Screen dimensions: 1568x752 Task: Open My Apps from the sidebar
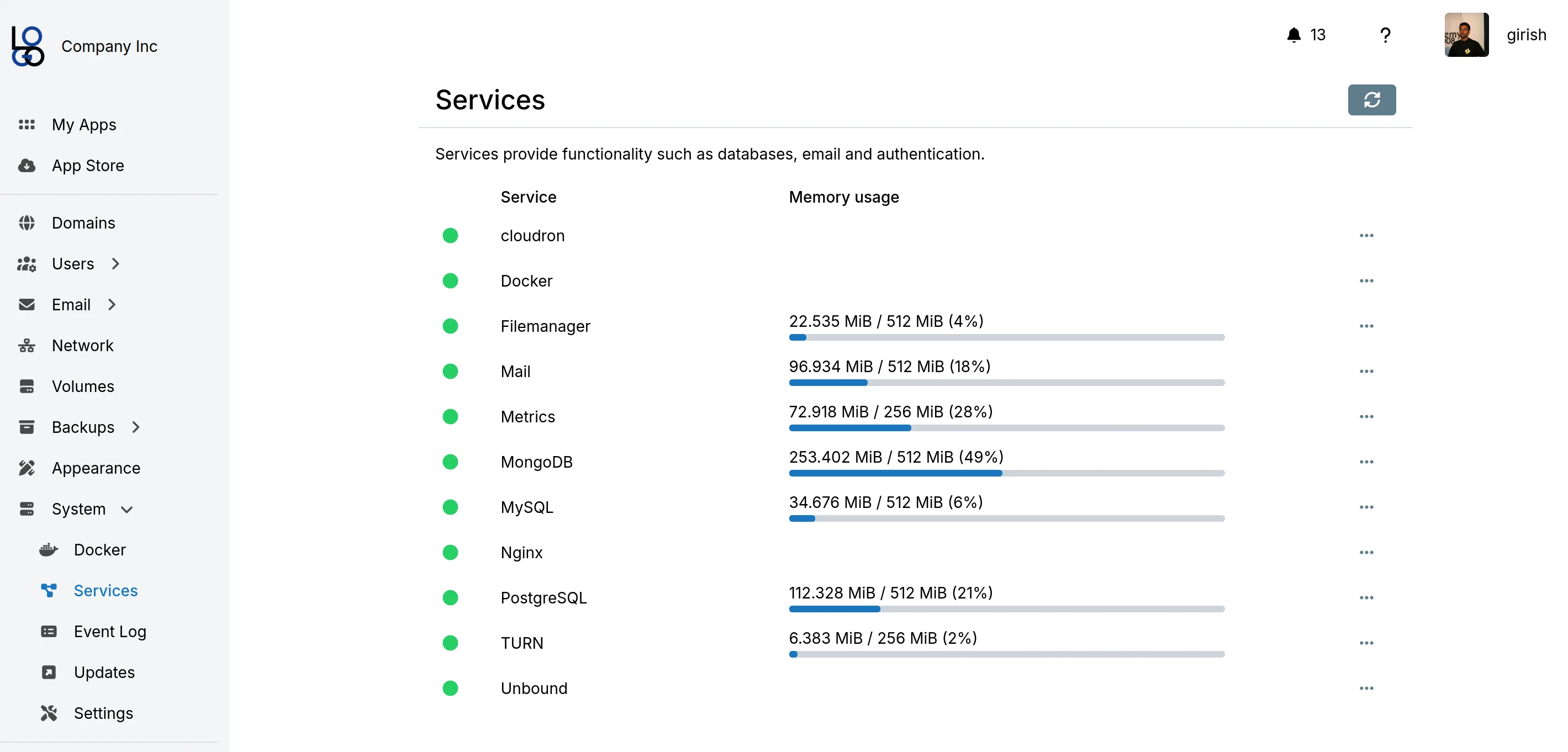[x=83, y=124]
